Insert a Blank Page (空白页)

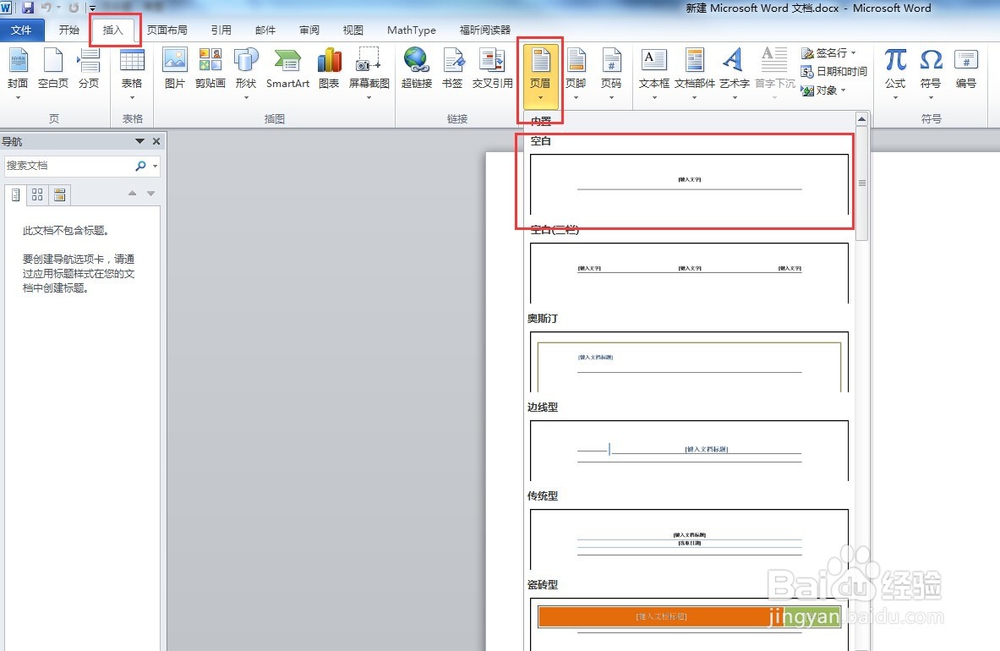pos(53,61)
